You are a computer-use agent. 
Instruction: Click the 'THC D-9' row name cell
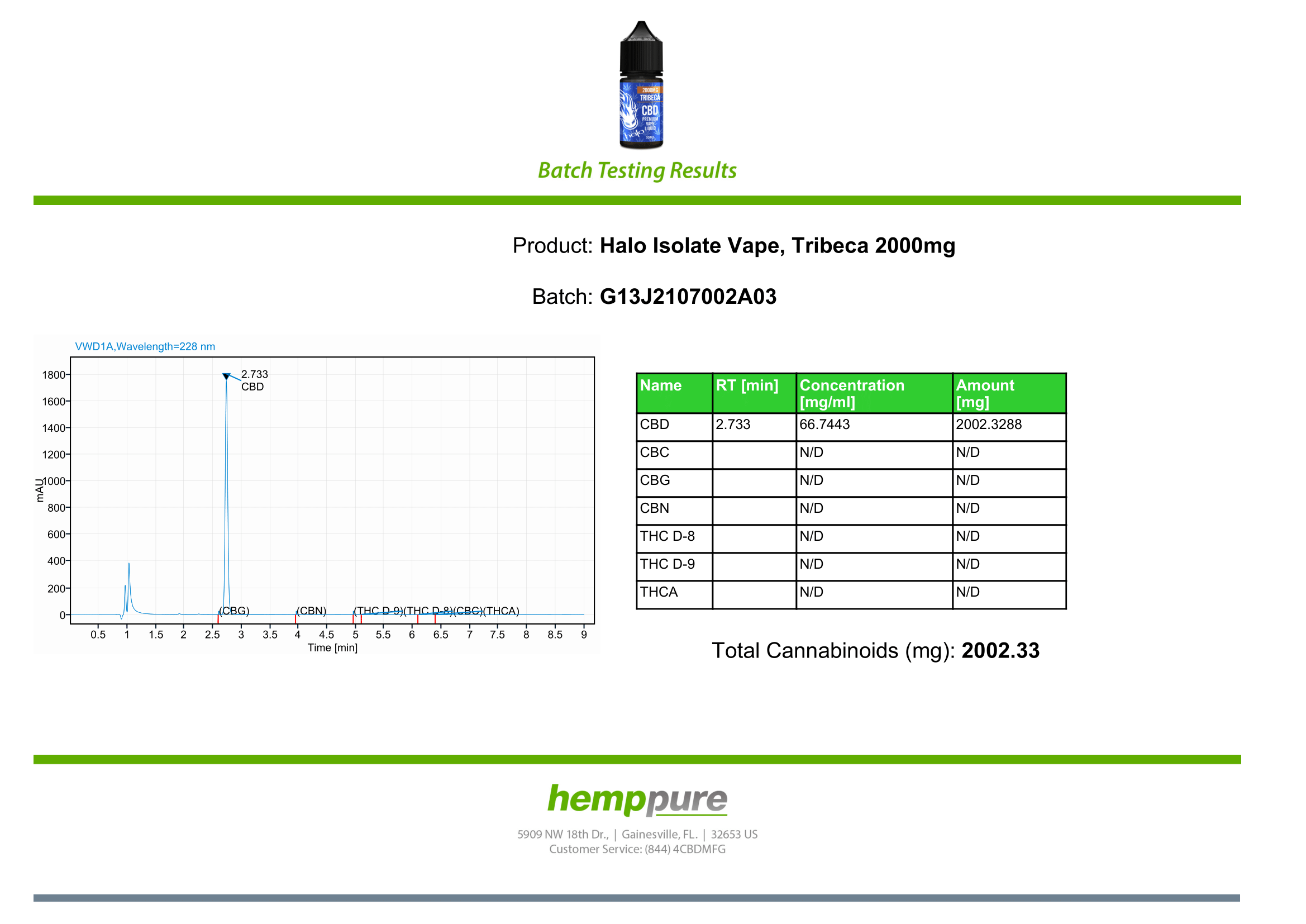[x=674, y=566]
